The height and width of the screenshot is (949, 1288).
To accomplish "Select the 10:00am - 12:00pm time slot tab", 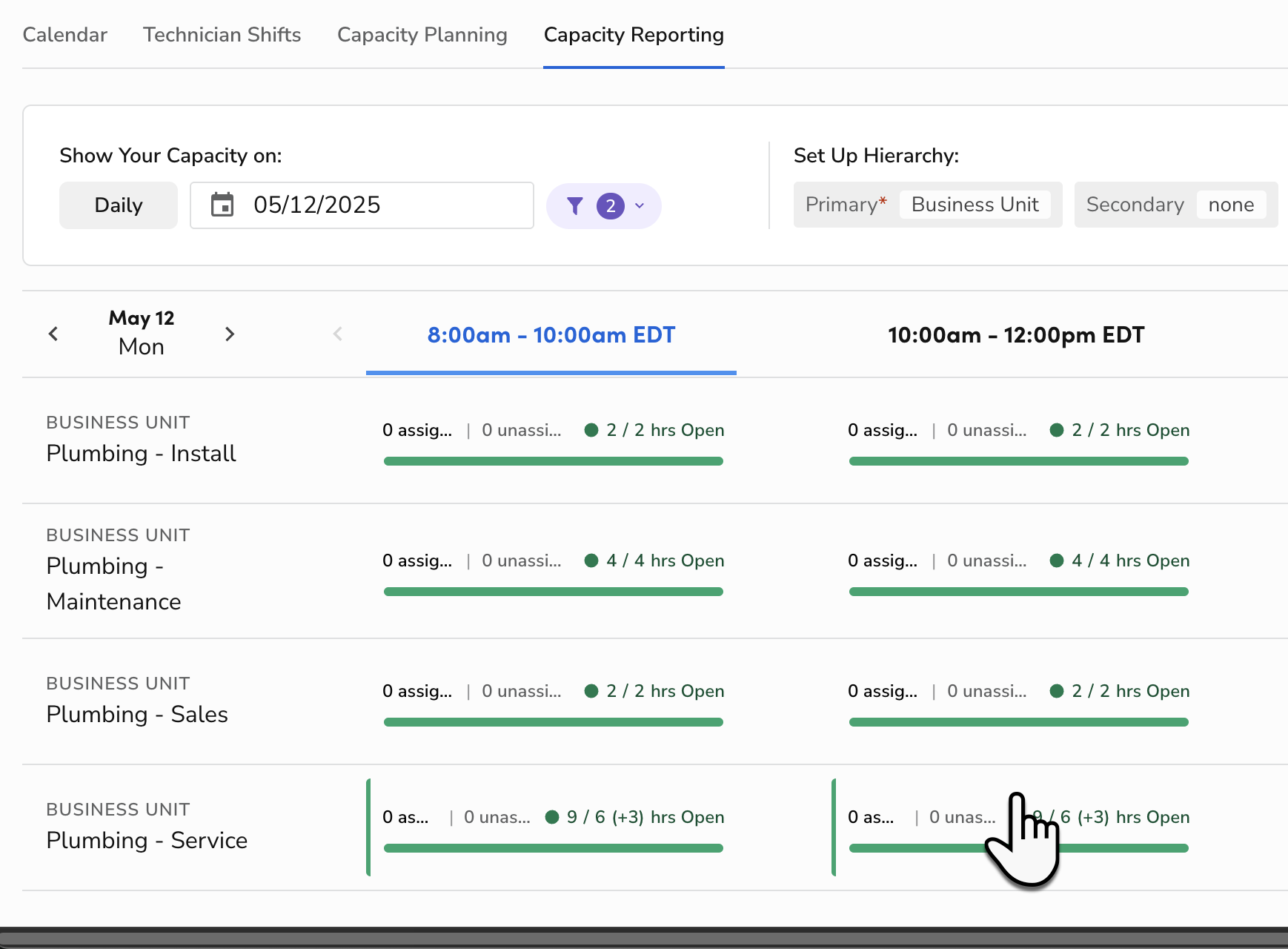I will click(x=1017, y=335).
